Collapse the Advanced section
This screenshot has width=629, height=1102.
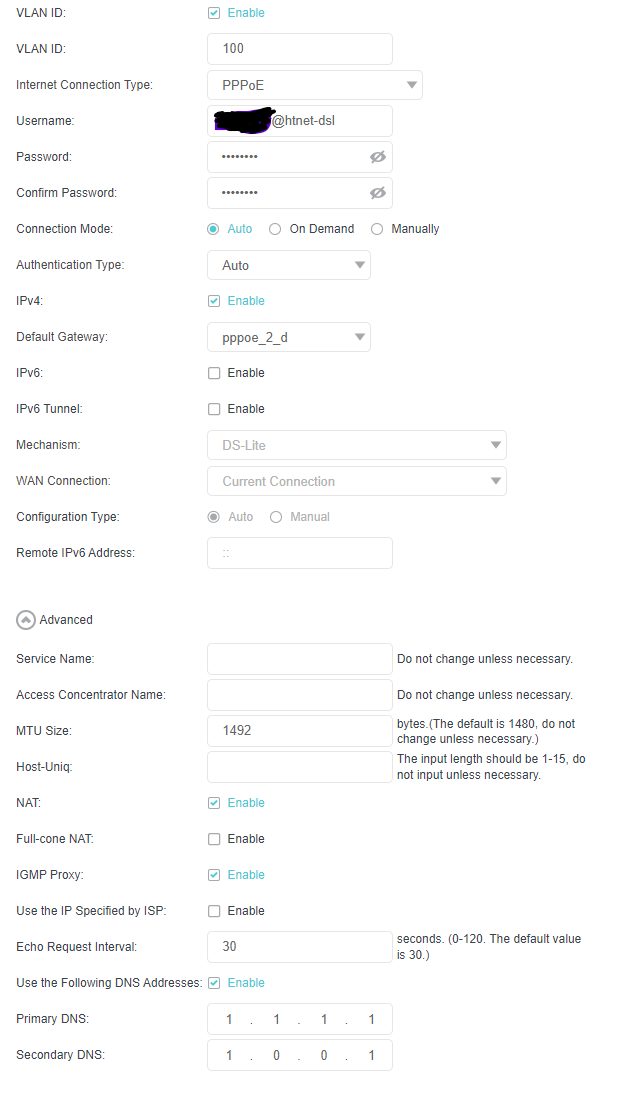26,620
